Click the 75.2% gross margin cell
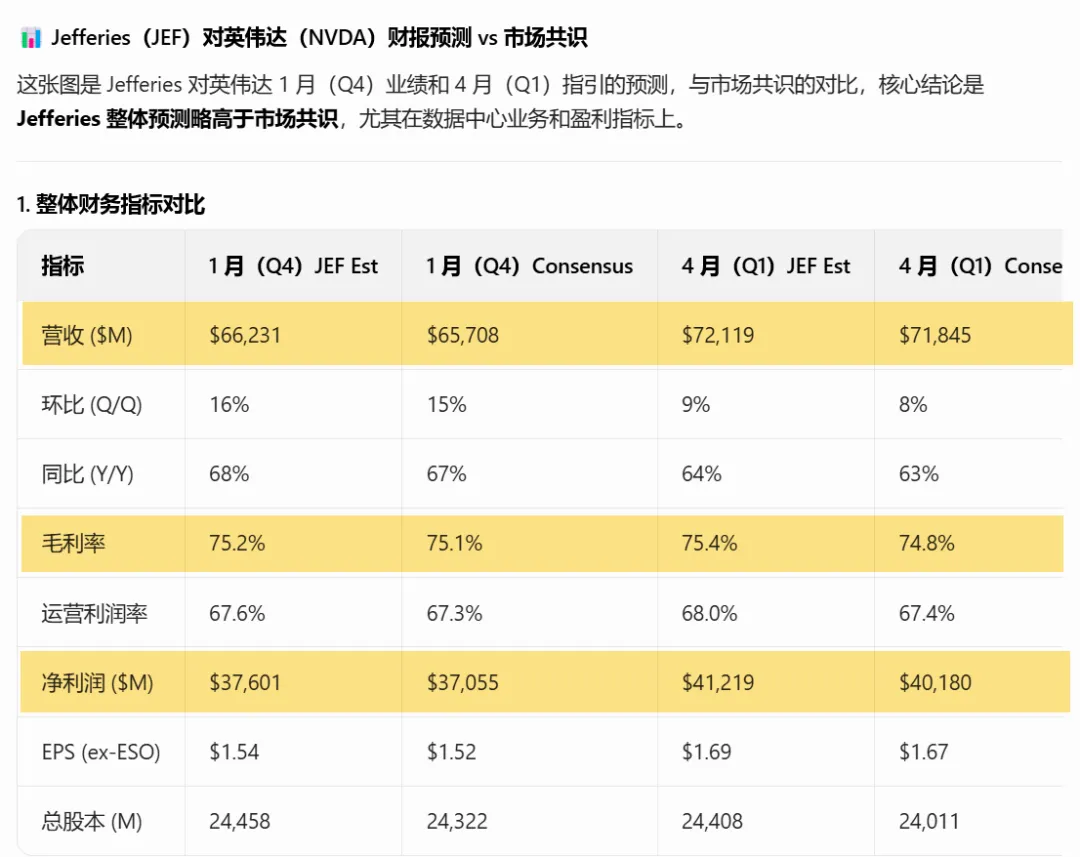The image size is (1080, 857). (237, 544)
